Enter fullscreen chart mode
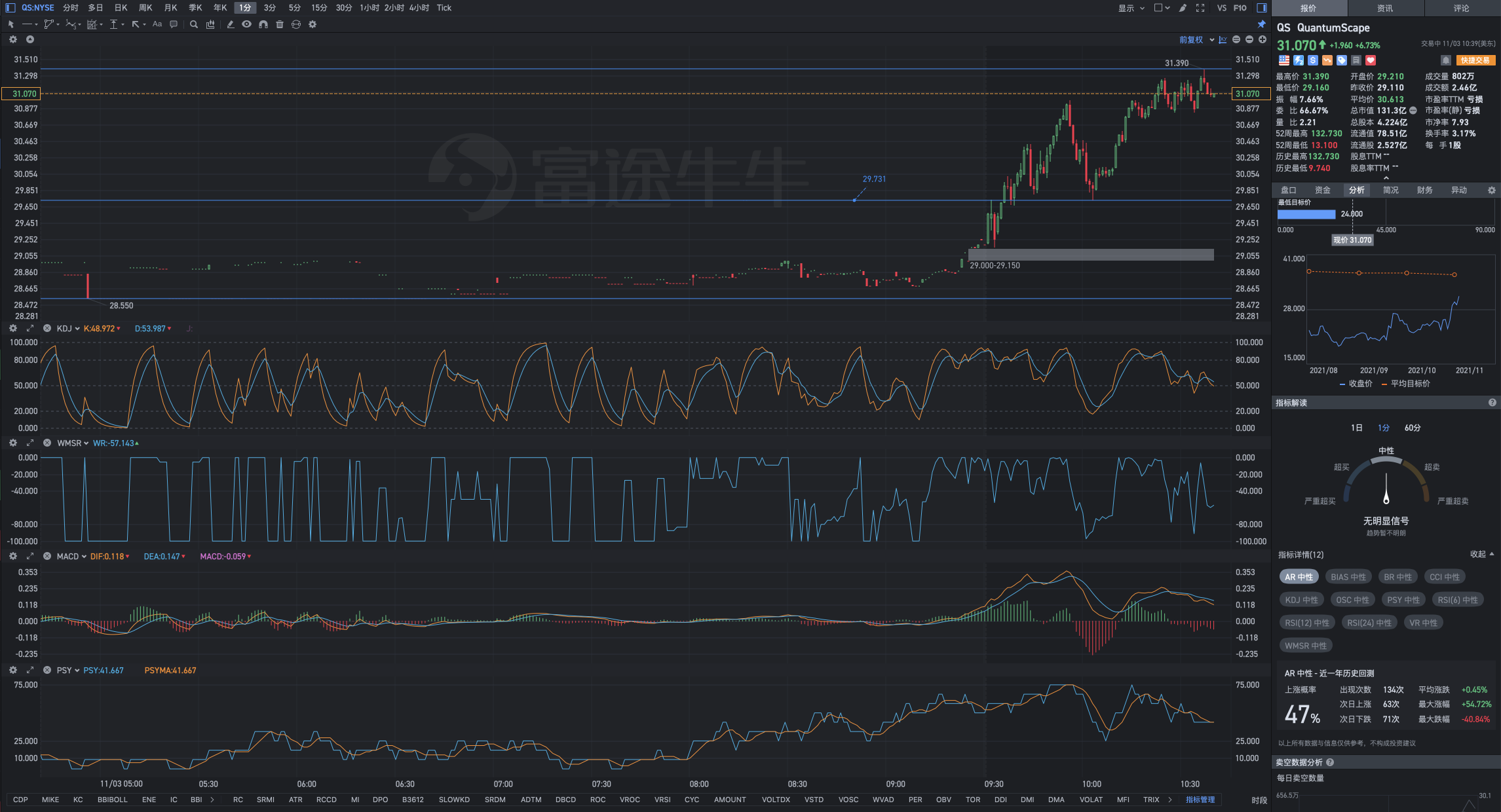This screenshot has width=1501, height=812. point(1200,8)
